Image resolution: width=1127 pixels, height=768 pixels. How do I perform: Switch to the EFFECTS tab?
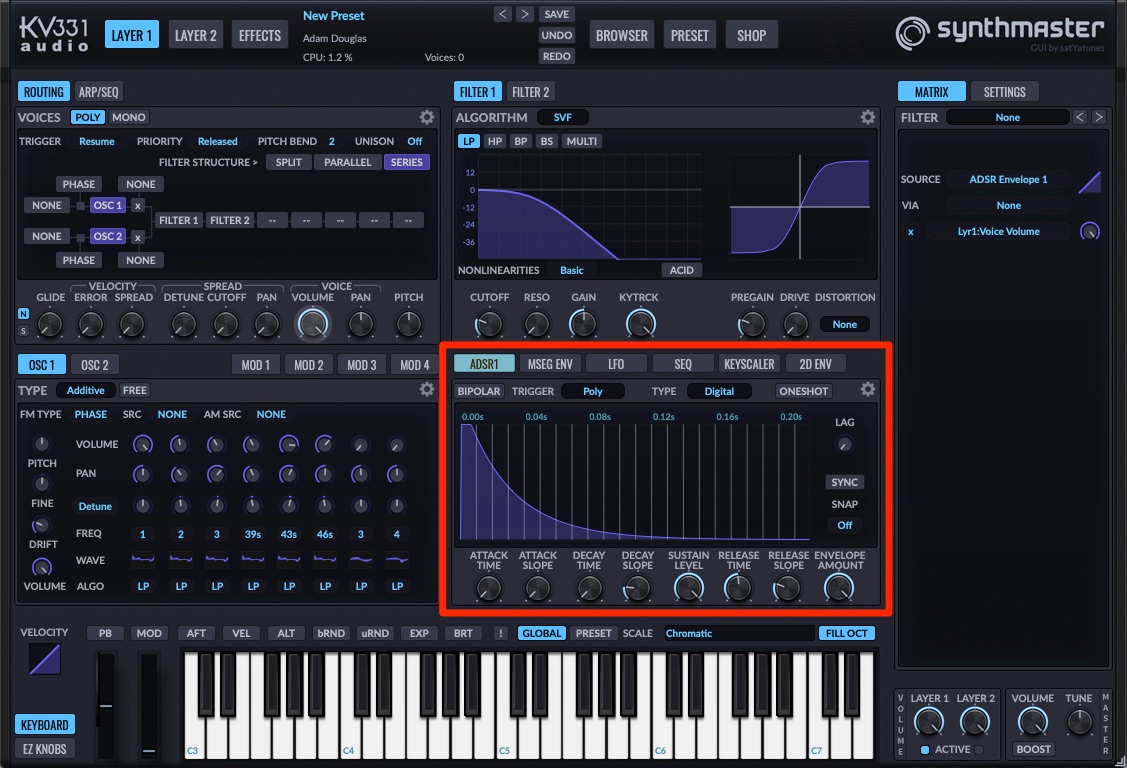259,35
